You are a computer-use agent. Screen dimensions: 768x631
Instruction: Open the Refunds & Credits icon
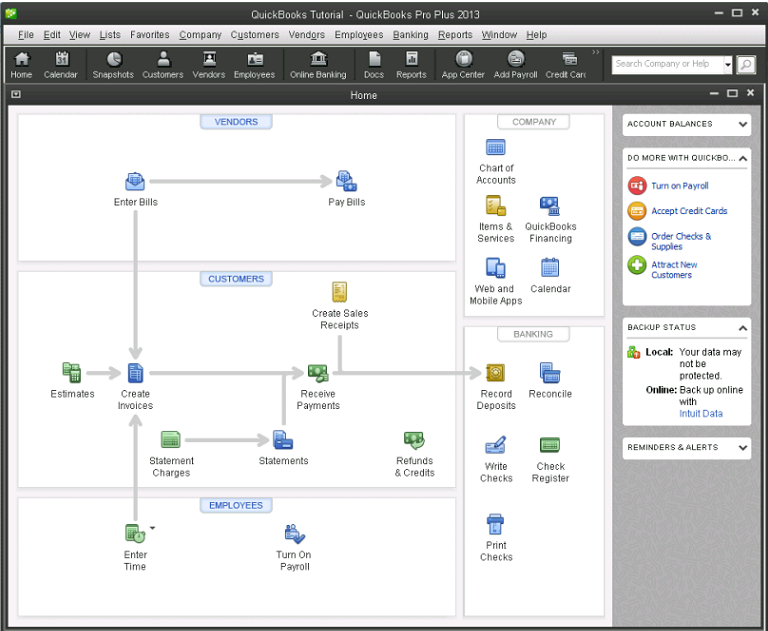coord(414,440)
